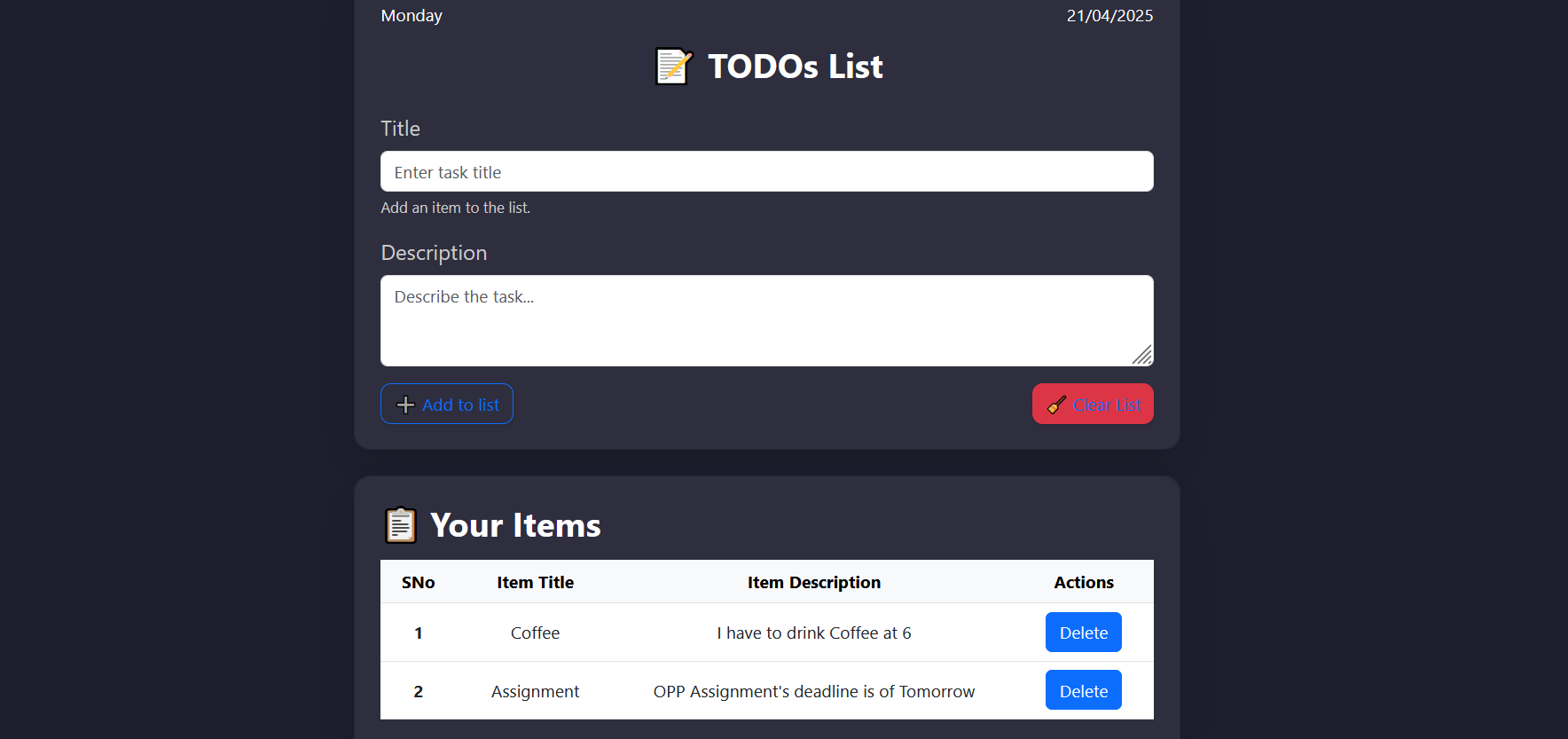Image resolution: width=1568 pixels, height=739 pixels.
Task: Delete the Coffee item
Action: [x=1083, y=633]
